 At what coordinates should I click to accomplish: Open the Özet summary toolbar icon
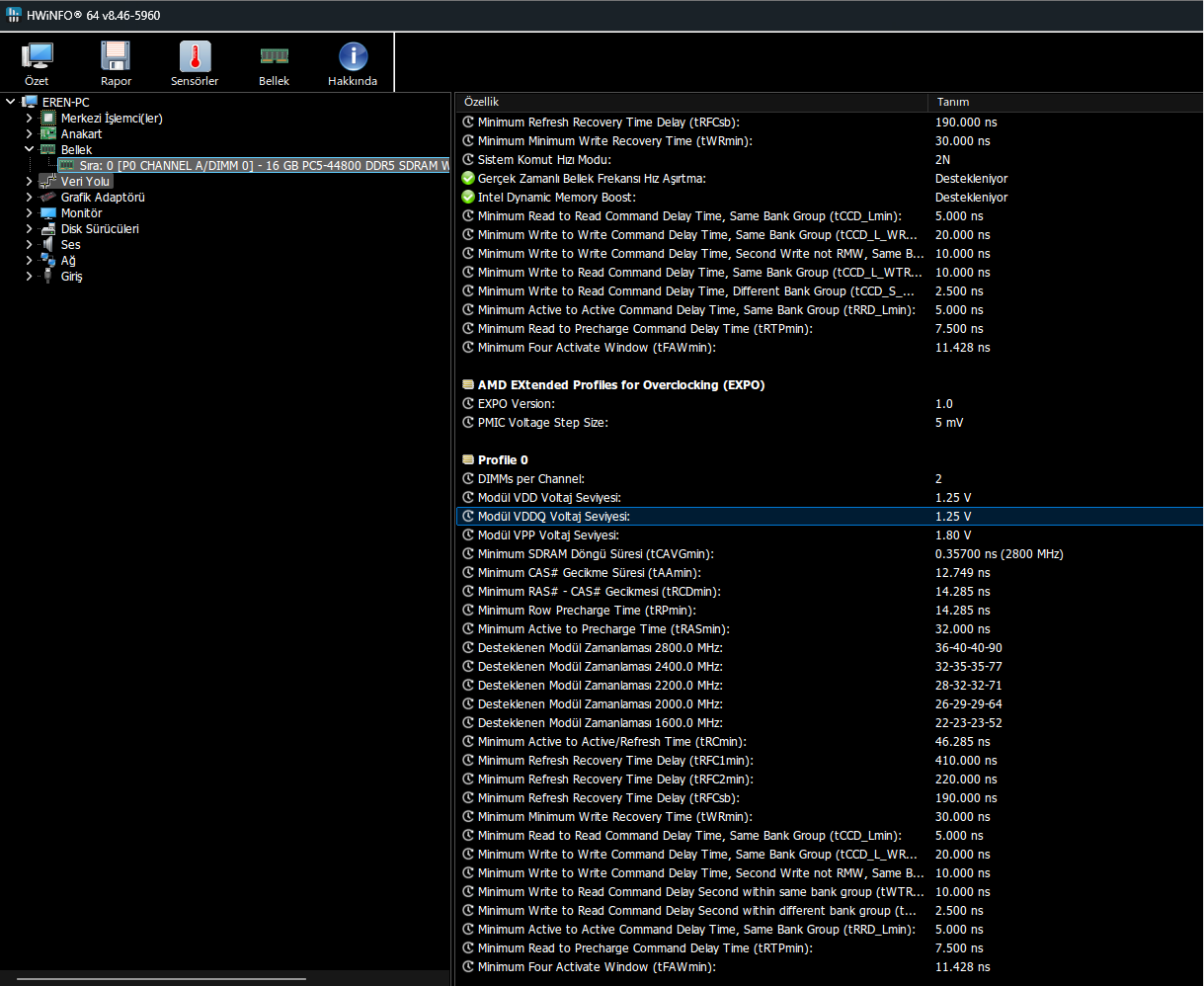pos(38,55)
